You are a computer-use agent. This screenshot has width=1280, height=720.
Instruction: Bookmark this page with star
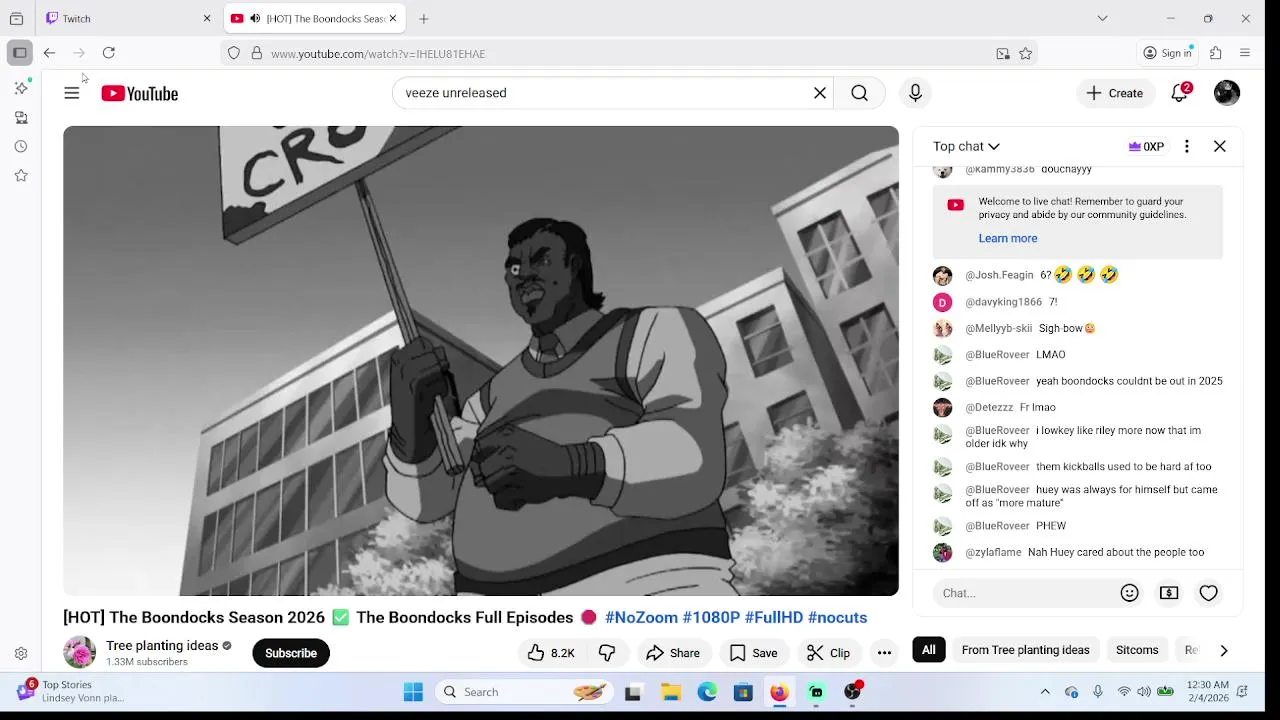(x=1026, y=54)
